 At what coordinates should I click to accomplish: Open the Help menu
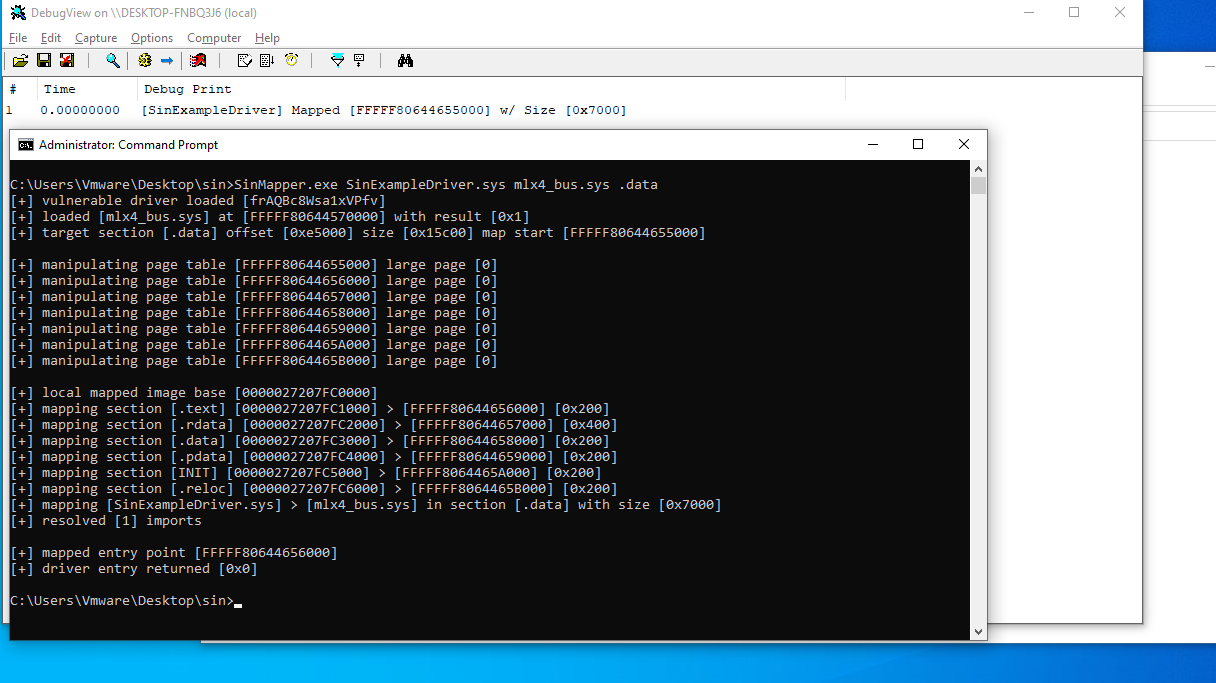point(267,38)
